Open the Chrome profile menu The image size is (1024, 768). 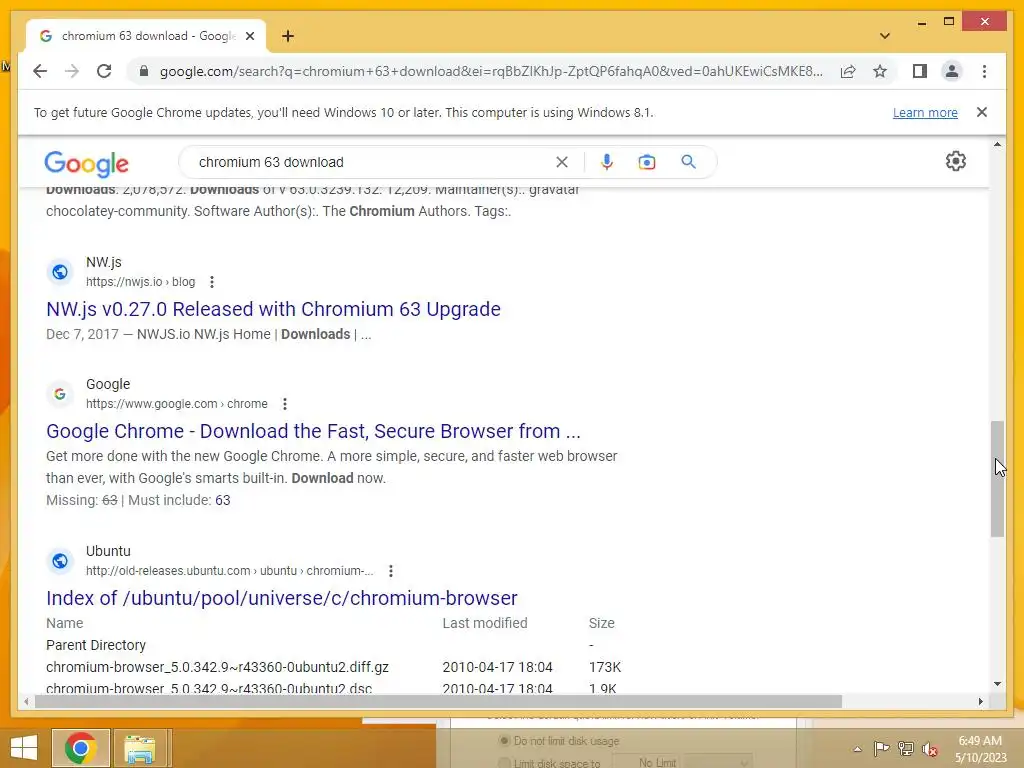pyautogui.click(x=952, y=71)
